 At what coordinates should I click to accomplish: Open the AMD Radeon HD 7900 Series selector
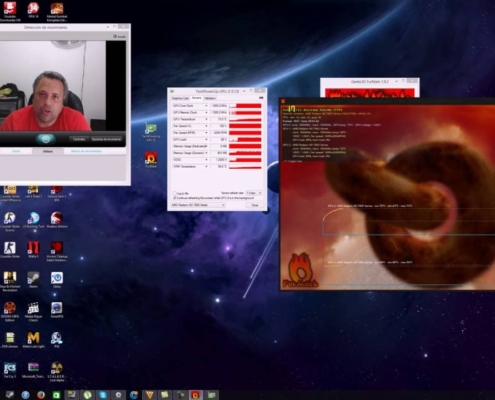point(198,205)
